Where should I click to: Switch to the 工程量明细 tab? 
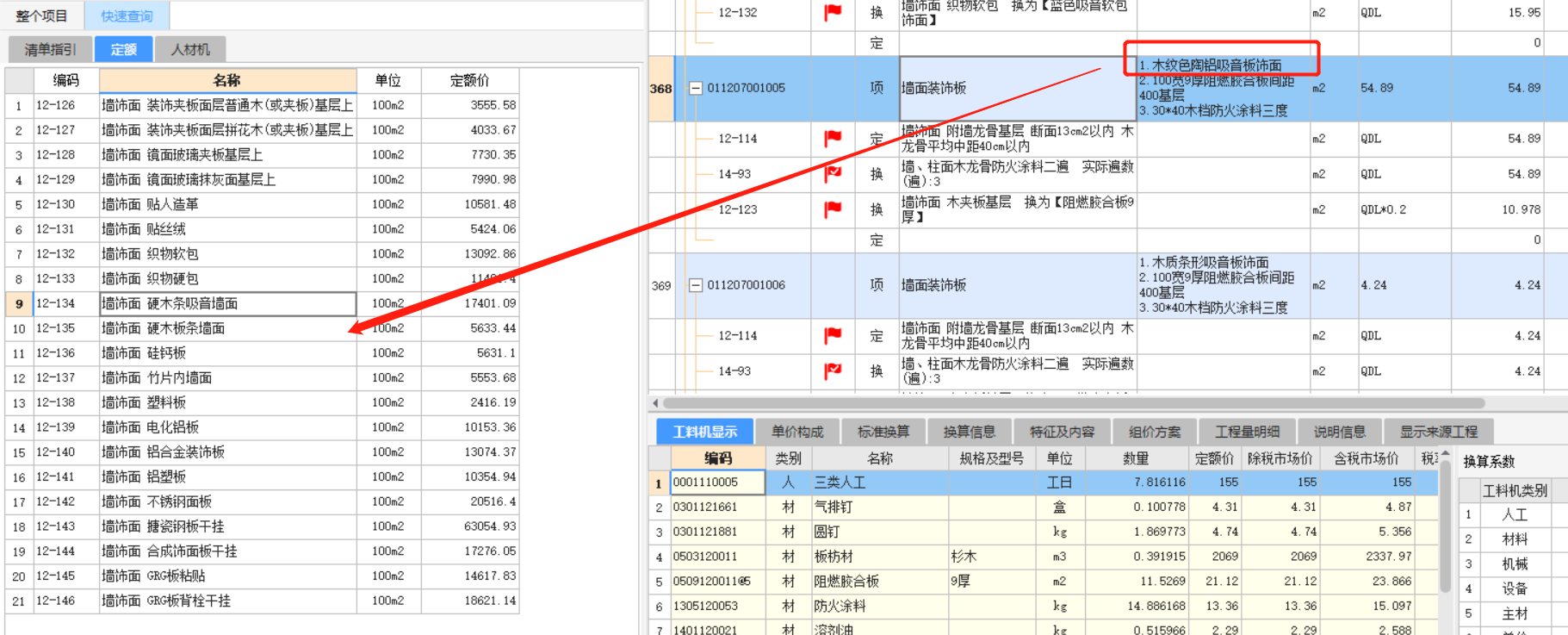click(1247, 431)
